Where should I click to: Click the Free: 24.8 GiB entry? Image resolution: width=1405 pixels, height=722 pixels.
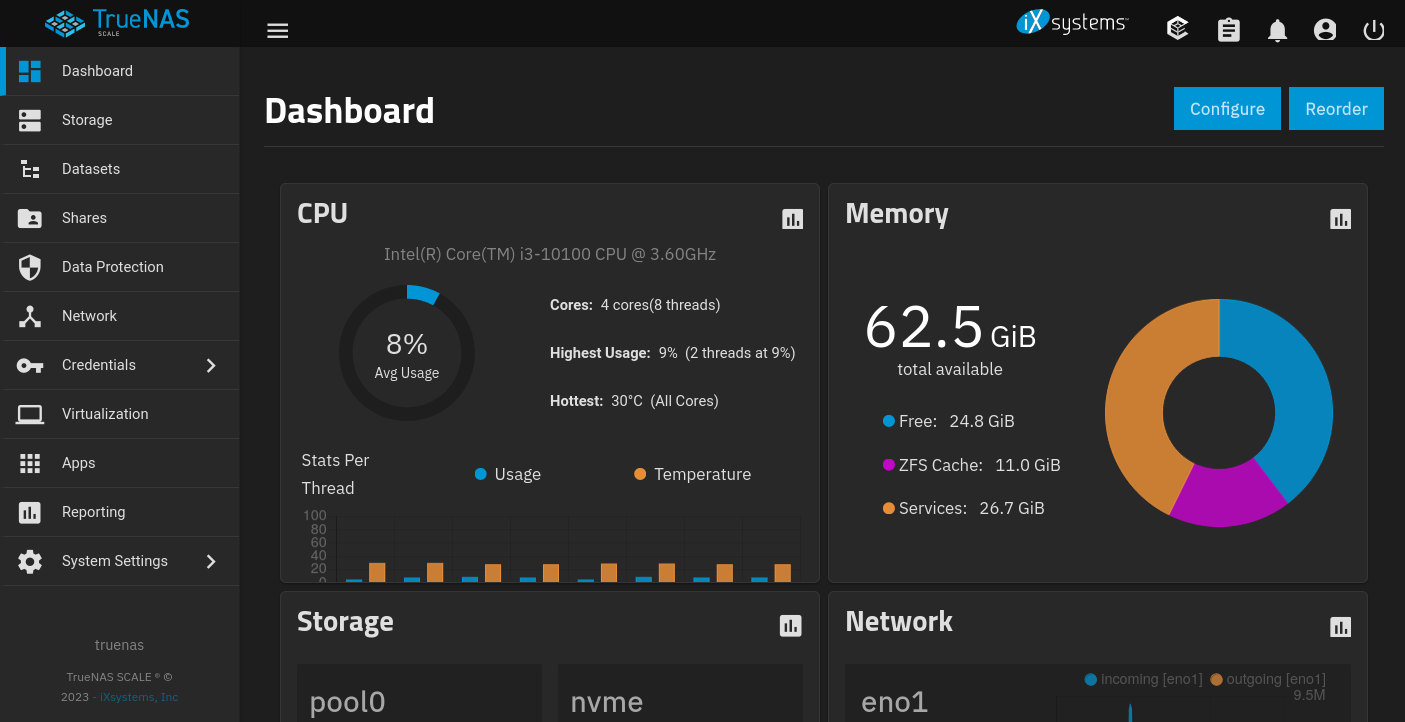point(948,421)
